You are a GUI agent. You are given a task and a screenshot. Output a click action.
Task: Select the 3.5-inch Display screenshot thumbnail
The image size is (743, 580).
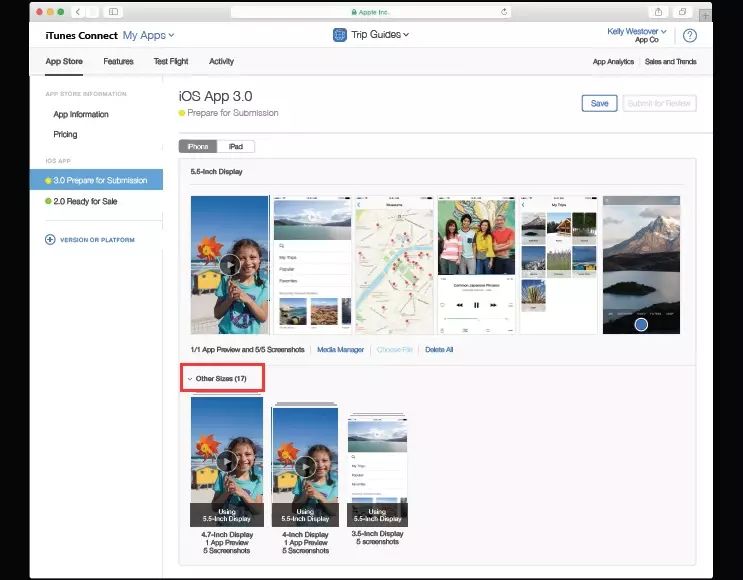pyautogui.click(x=377, y=470)
